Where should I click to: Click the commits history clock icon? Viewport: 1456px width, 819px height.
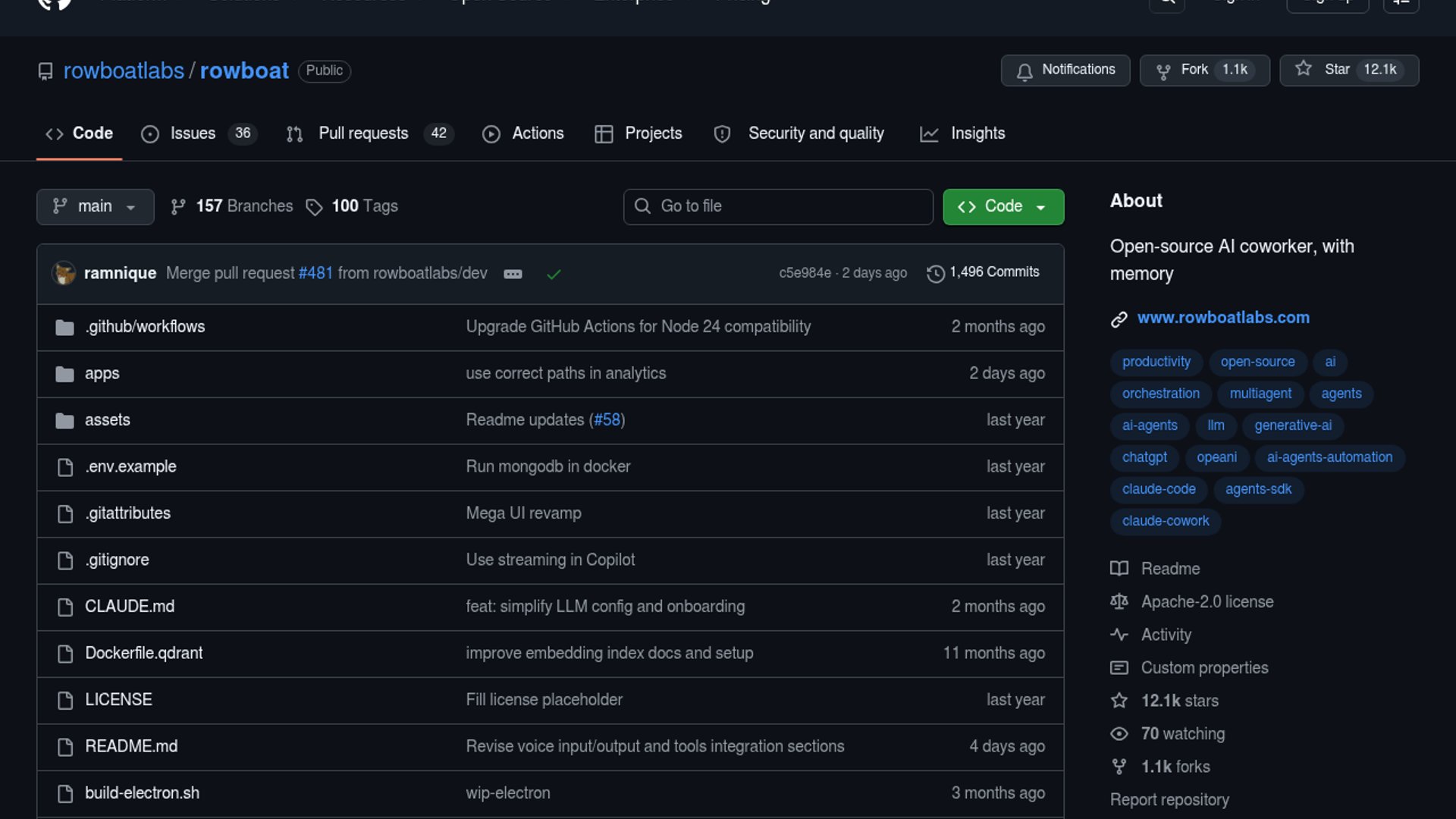pos(936,273)
